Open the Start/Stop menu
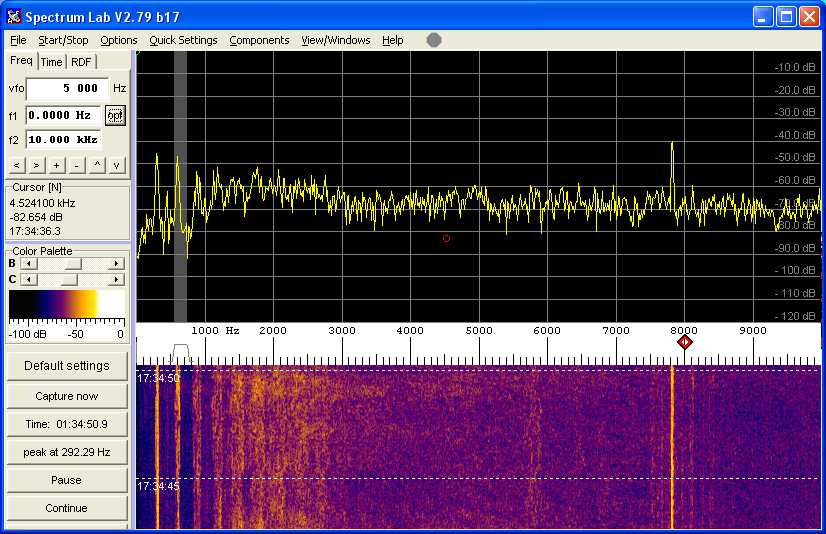The height and width of the screenshot is (534, 826). [63, 40]
